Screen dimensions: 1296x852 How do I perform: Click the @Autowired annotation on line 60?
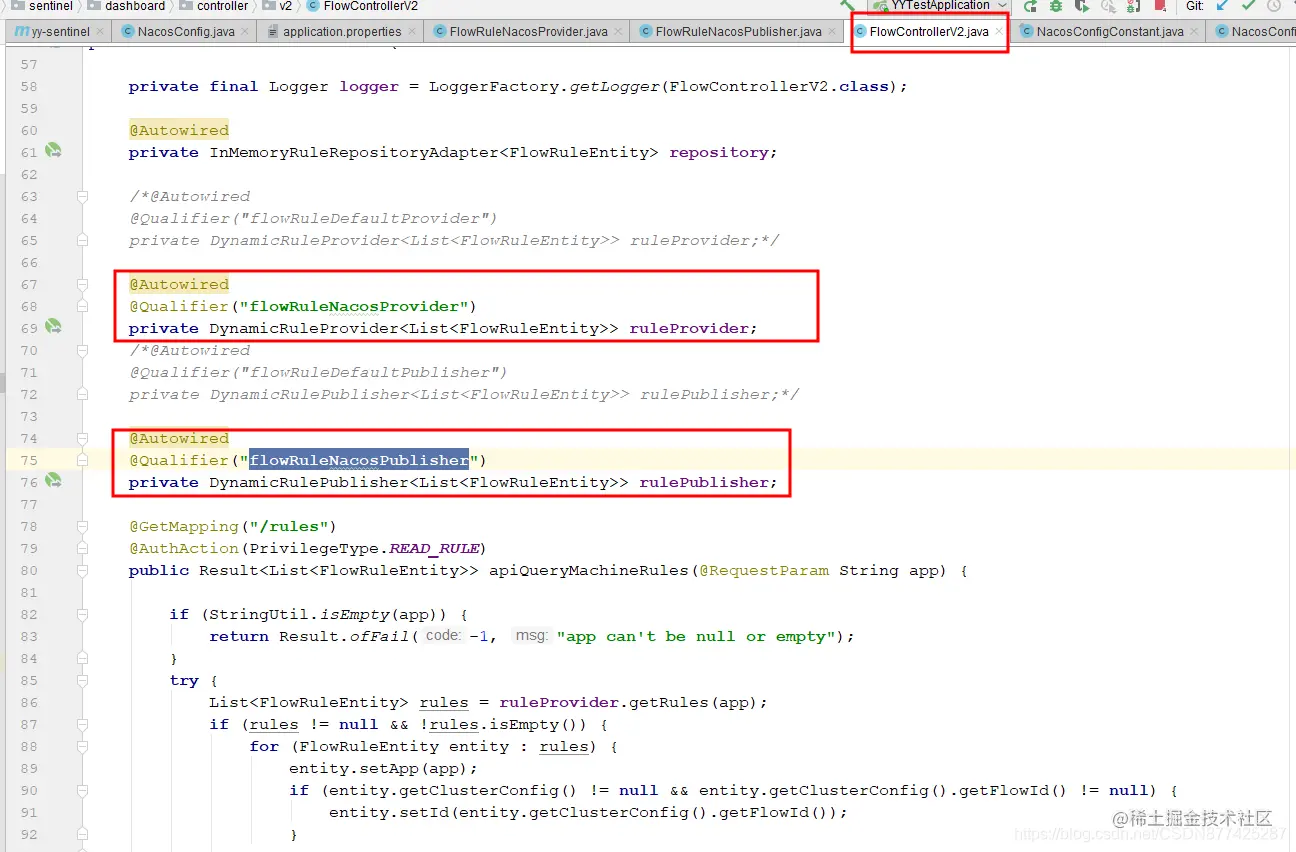tap(179, 130)
